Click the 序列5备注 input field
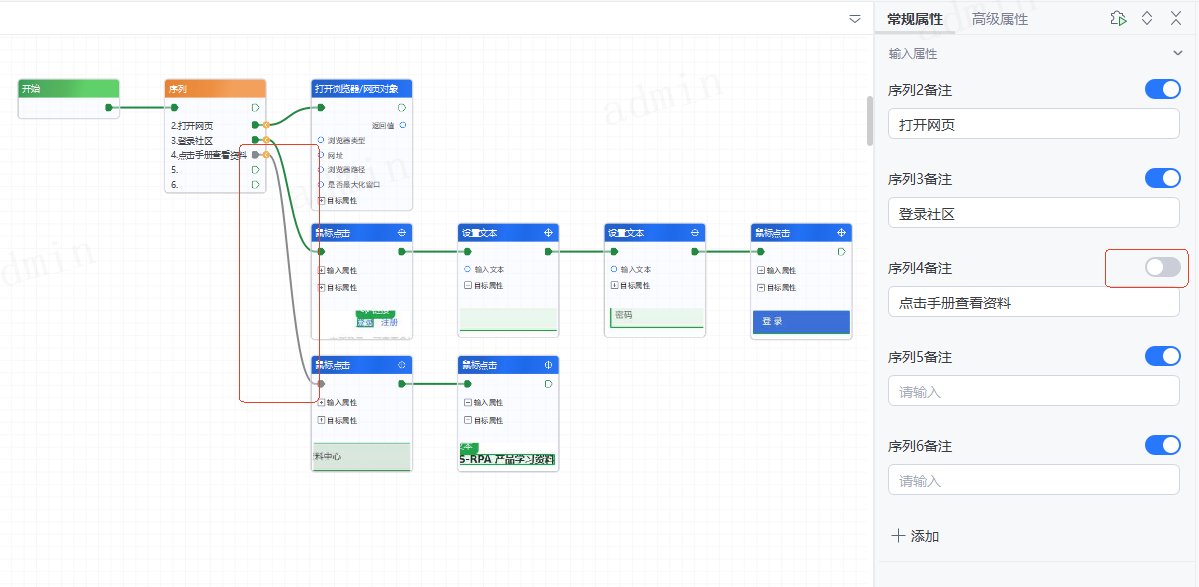Image resolution: width=1199 pixels, height=587 pixels. 1033,391
